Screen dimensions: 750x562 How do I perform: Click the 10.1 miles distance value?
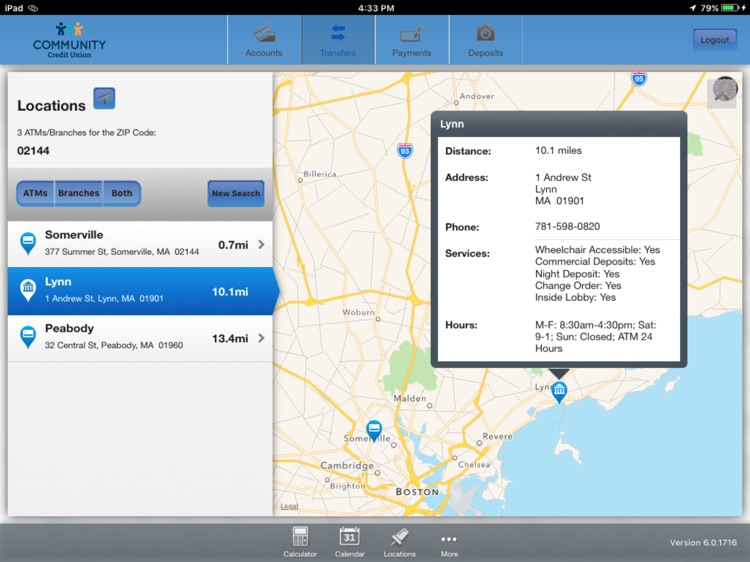(x=558, y=151)
